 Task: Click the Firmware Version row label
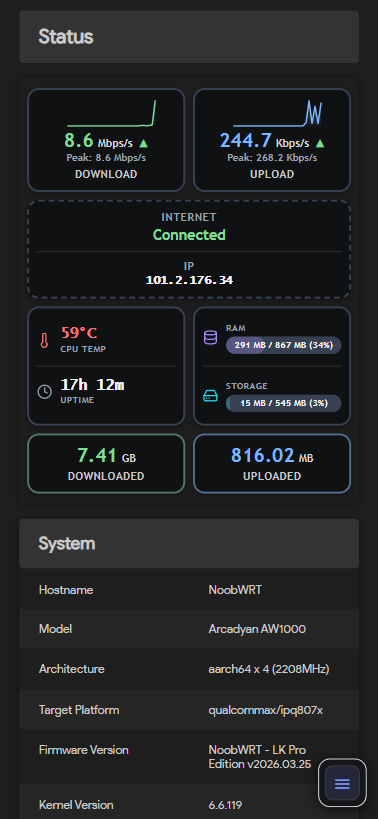[84, 750]
